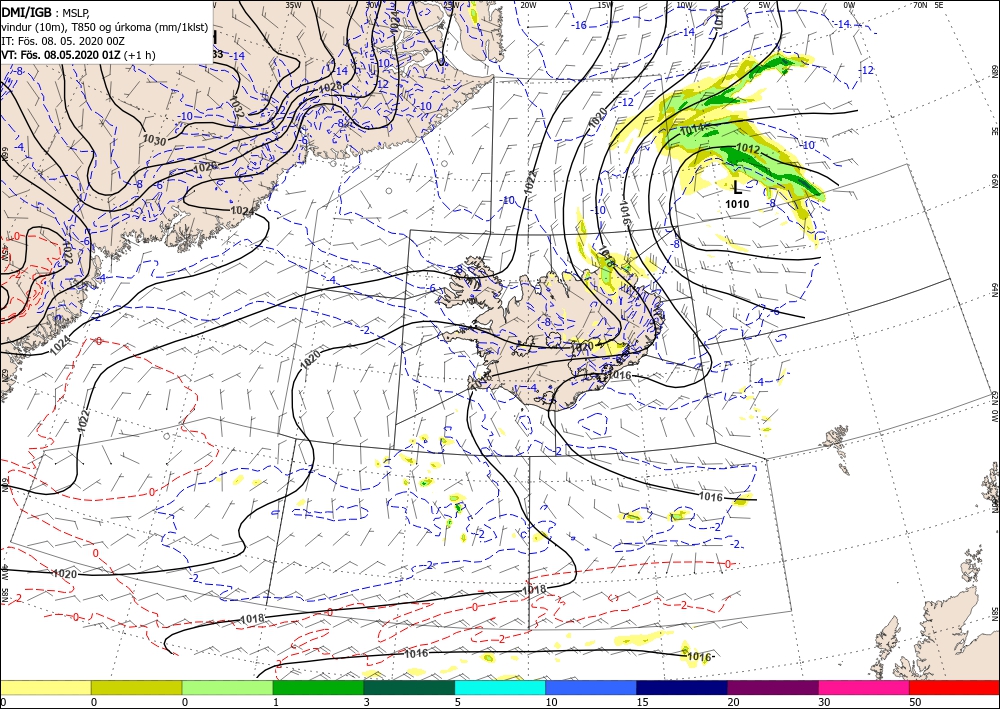Pick the cyan 5 mm legend swatch
The image size is (1000, 709).
pos(500,688)
